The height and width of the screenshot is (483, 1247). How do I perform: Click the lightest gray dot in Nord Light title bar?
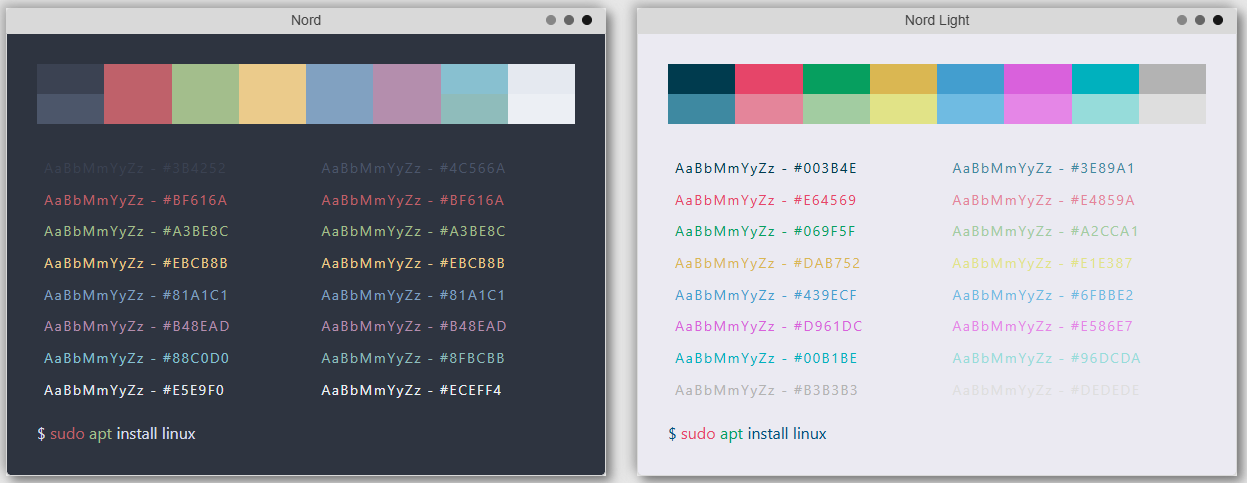[1182, 20]
